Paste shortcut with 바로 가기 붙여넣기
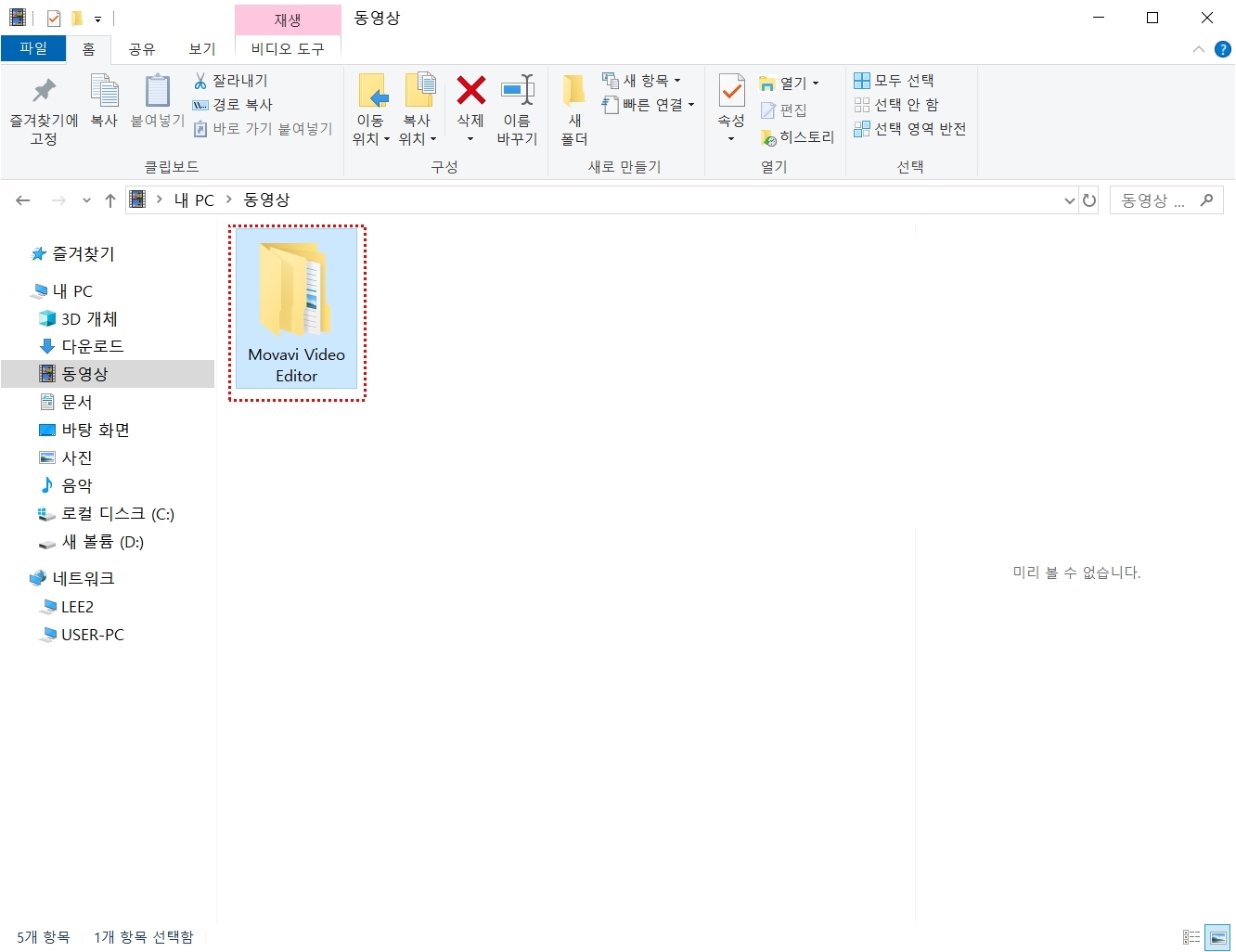This screenshot has width=1236, height=952. click(263, 129)
